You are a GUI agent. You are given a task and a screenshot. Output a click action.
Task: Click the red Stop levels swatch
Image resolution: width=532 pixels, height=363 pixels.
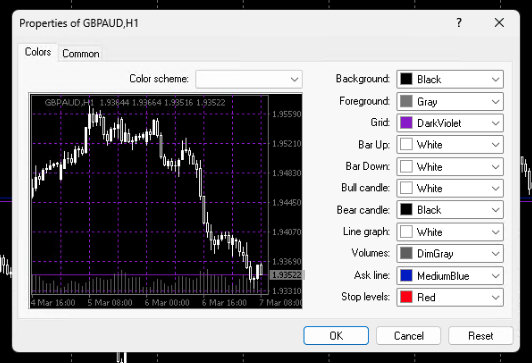point(406,297)
